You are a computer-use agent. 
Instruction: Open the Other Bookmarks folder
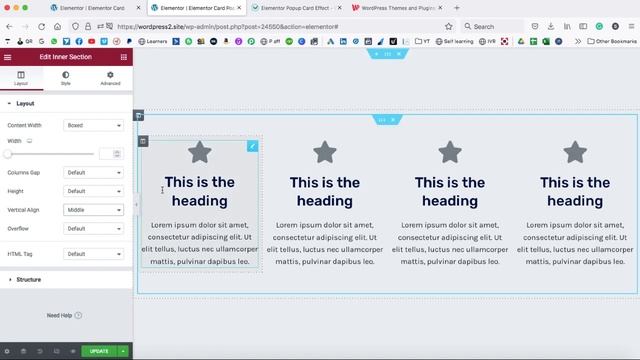click(612, 41)
